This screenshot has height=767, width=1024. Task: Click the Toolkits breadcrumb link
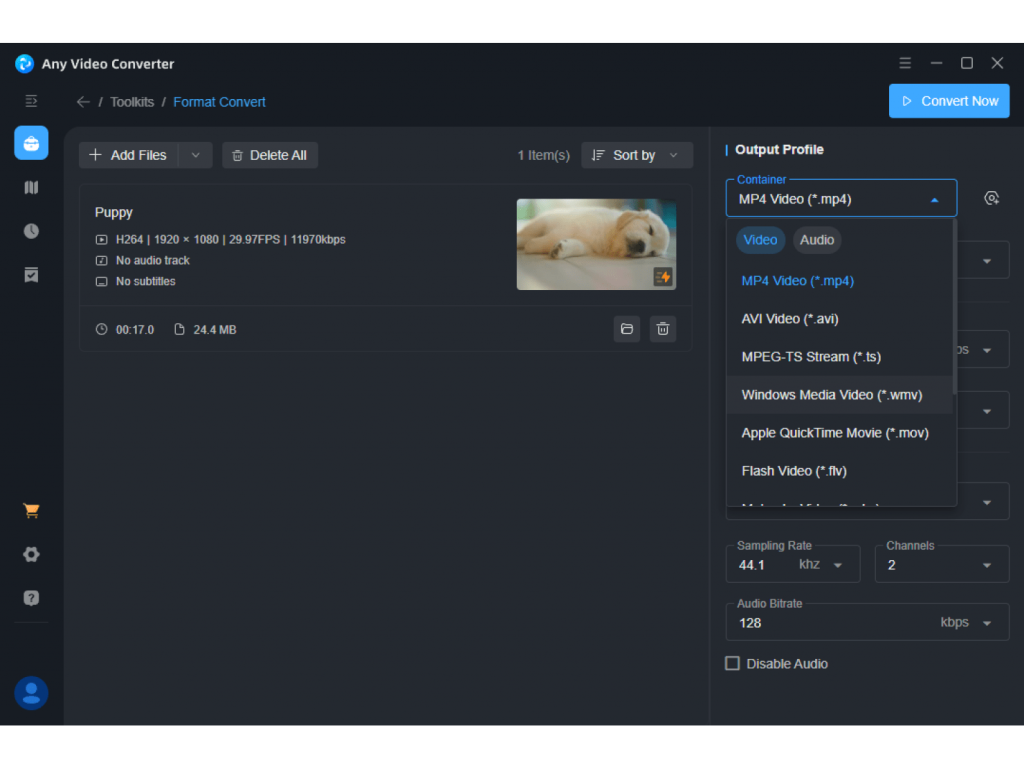point(132,102)
